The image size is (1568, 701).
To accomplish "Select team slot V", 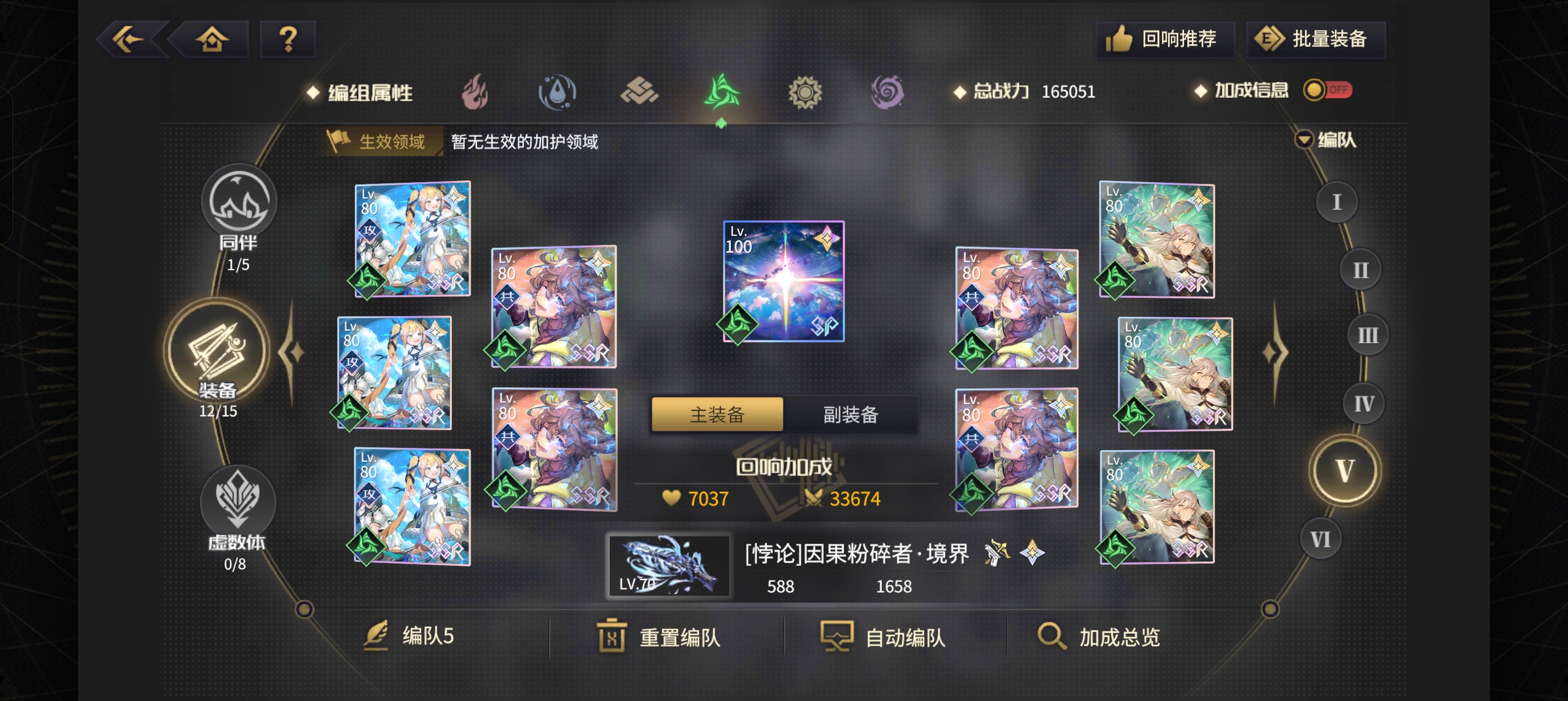I will click(1345, 470).
